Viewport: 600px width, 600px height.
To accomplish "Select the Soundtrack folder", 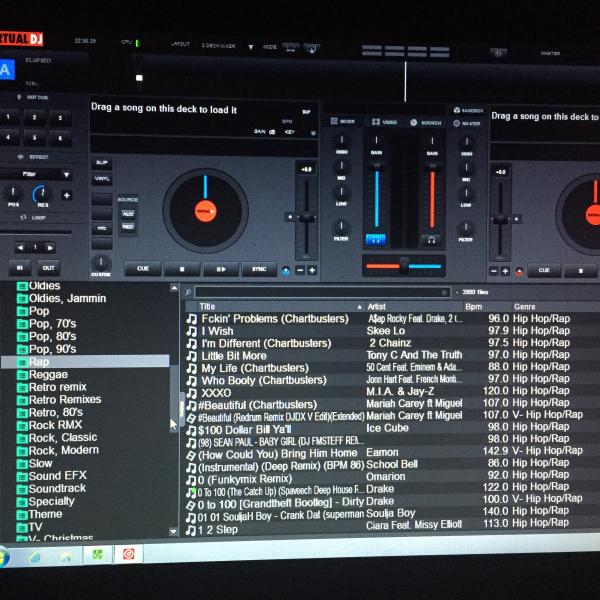I will point(51,489).
